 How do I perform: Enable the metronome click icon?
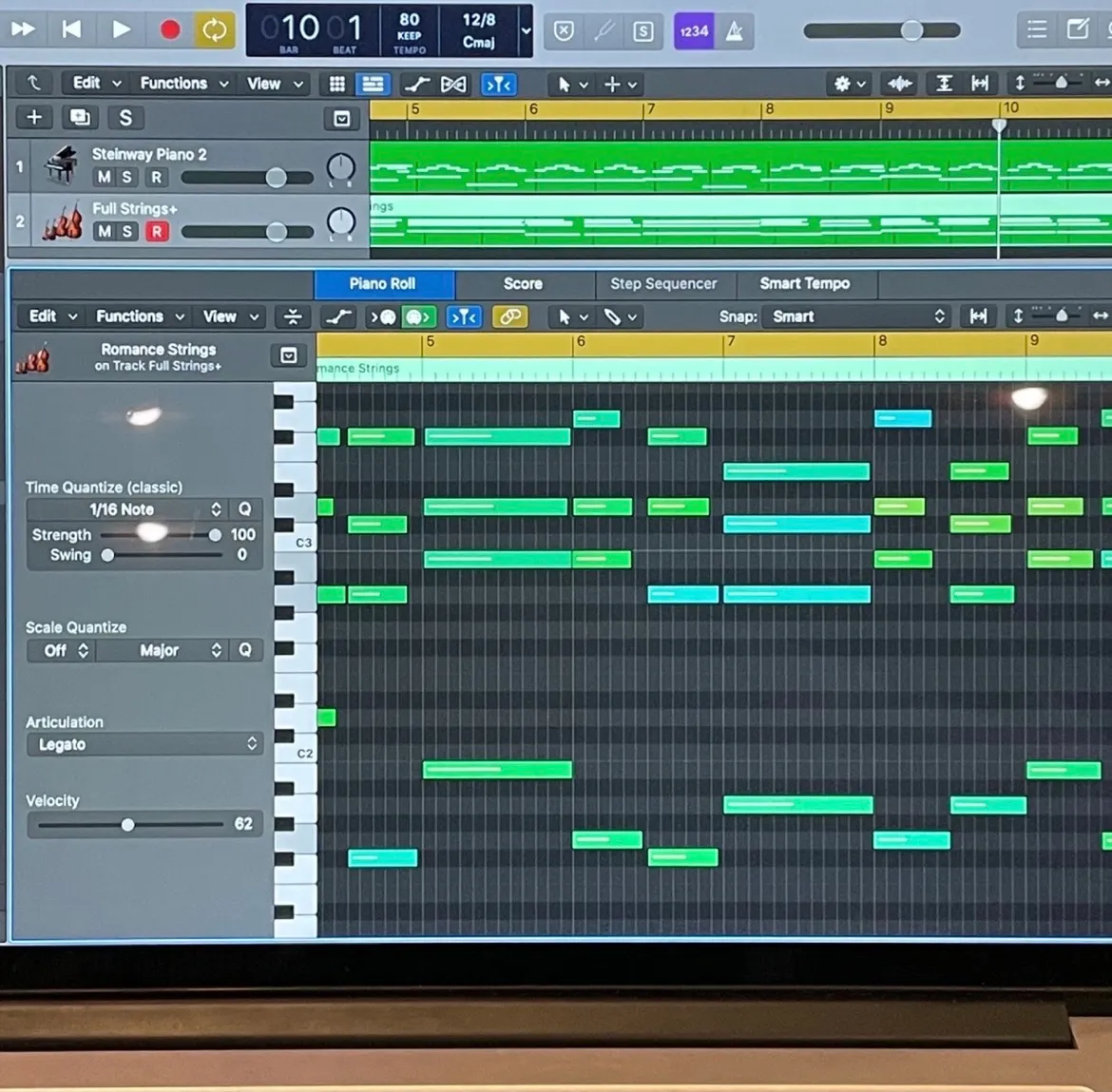coord(735,31)
